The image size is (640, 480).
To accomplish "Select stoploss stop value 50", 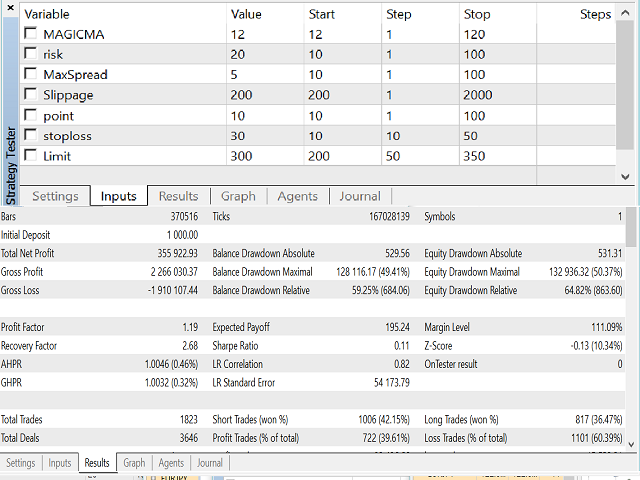I will [x=498, y=136].
